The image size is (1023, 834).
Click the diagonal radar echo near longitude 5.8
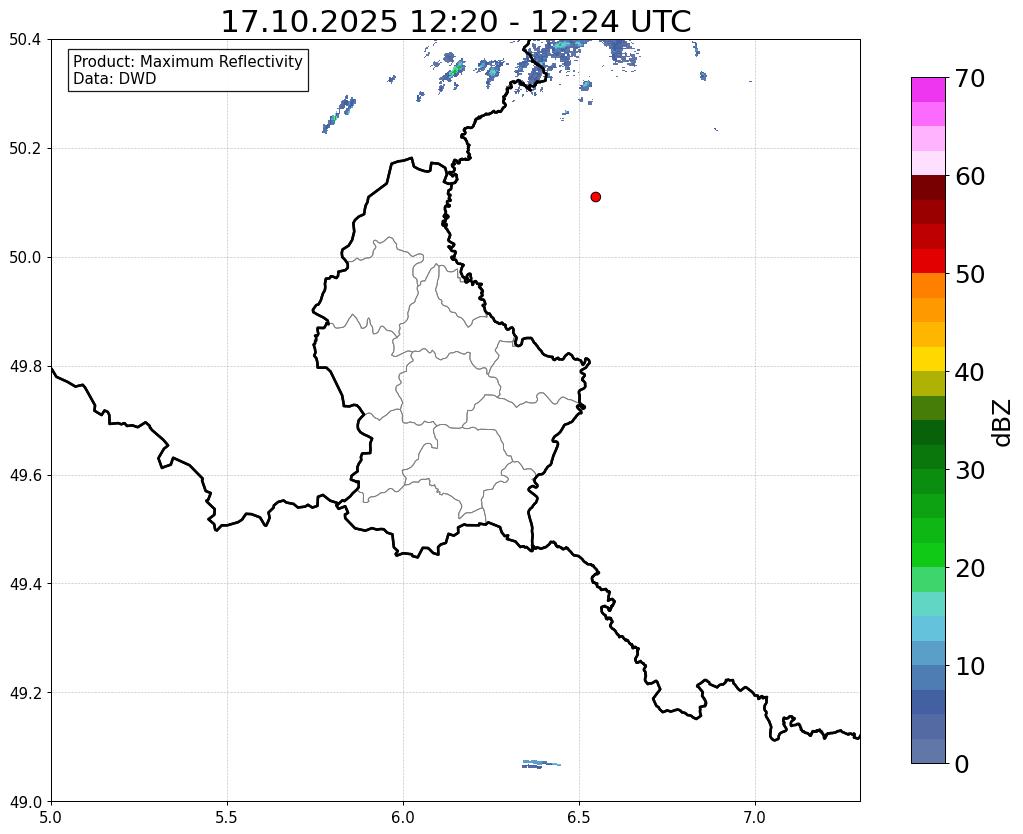[339, 114]
